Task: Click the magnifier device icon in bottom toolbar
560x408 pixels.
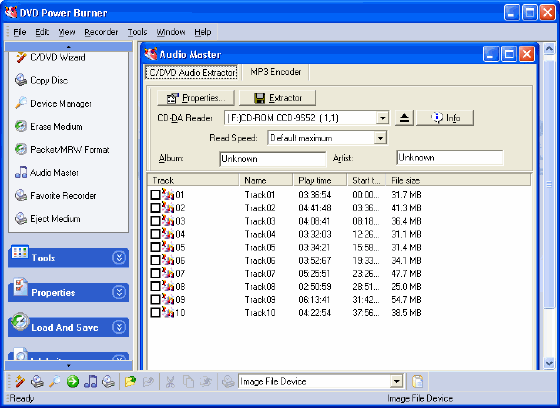Action: [x=55, y=382]
